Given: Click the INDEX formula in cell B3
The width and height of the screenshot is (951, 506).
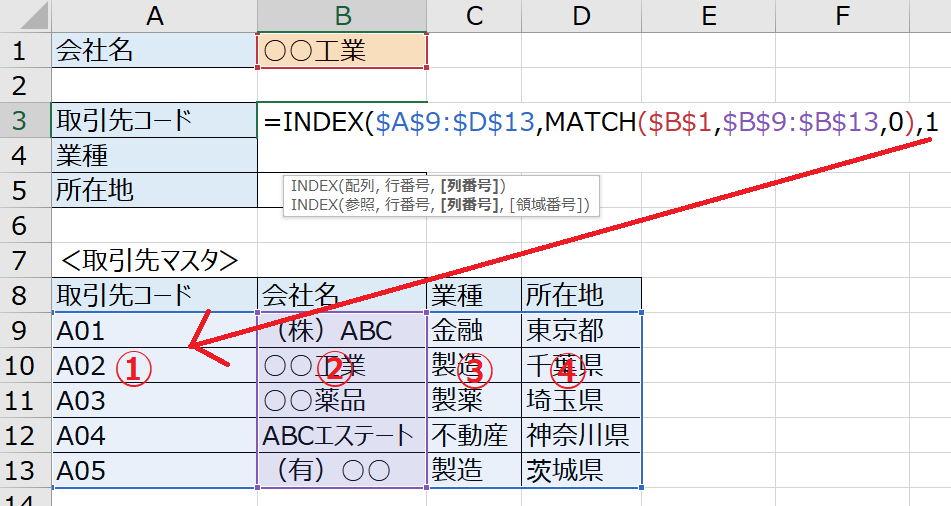Looking at the screenshot, I should [x=601, y=122].
